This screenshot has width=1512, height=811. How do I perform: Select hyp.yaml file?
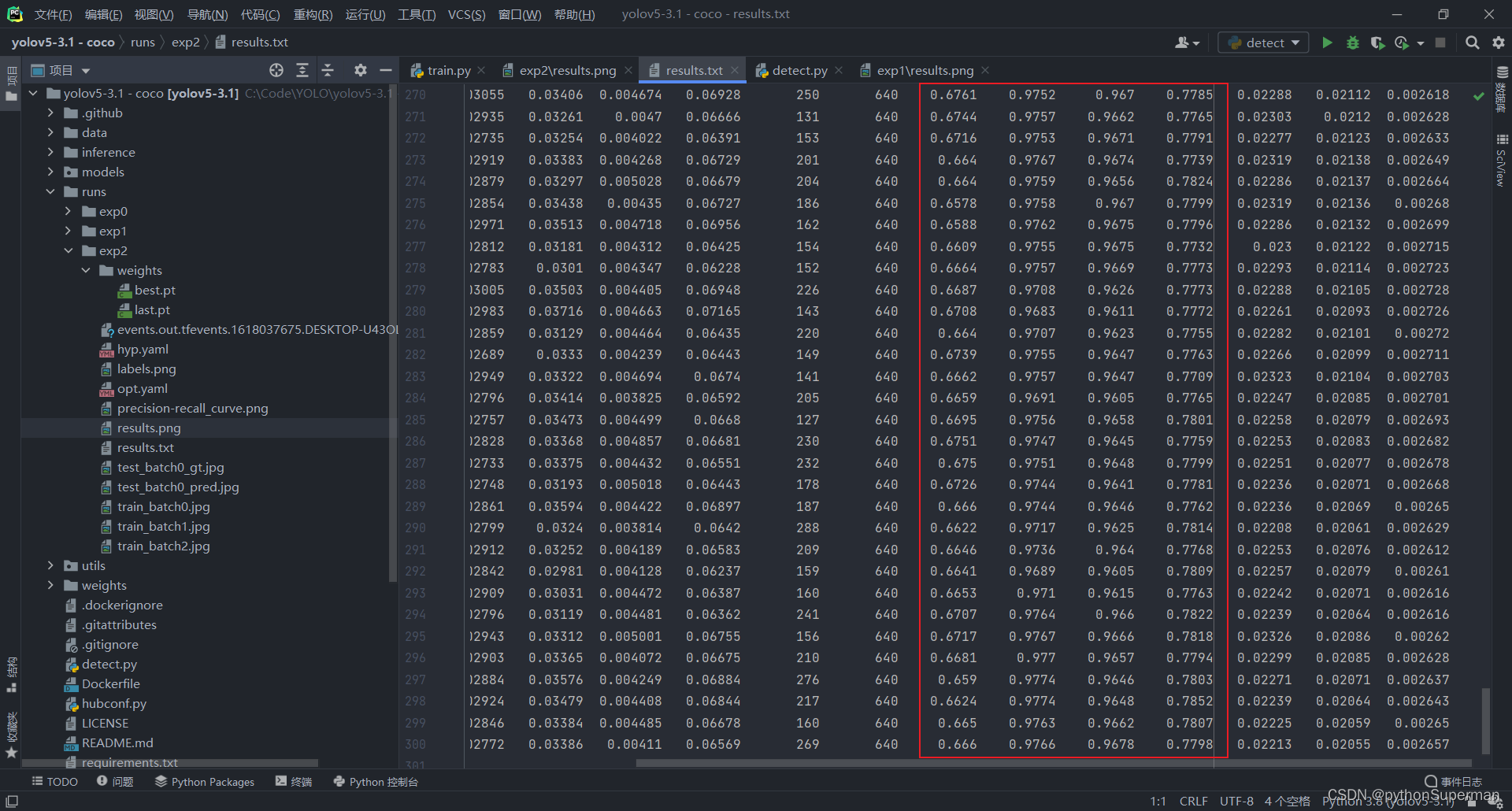coord(143,349)
